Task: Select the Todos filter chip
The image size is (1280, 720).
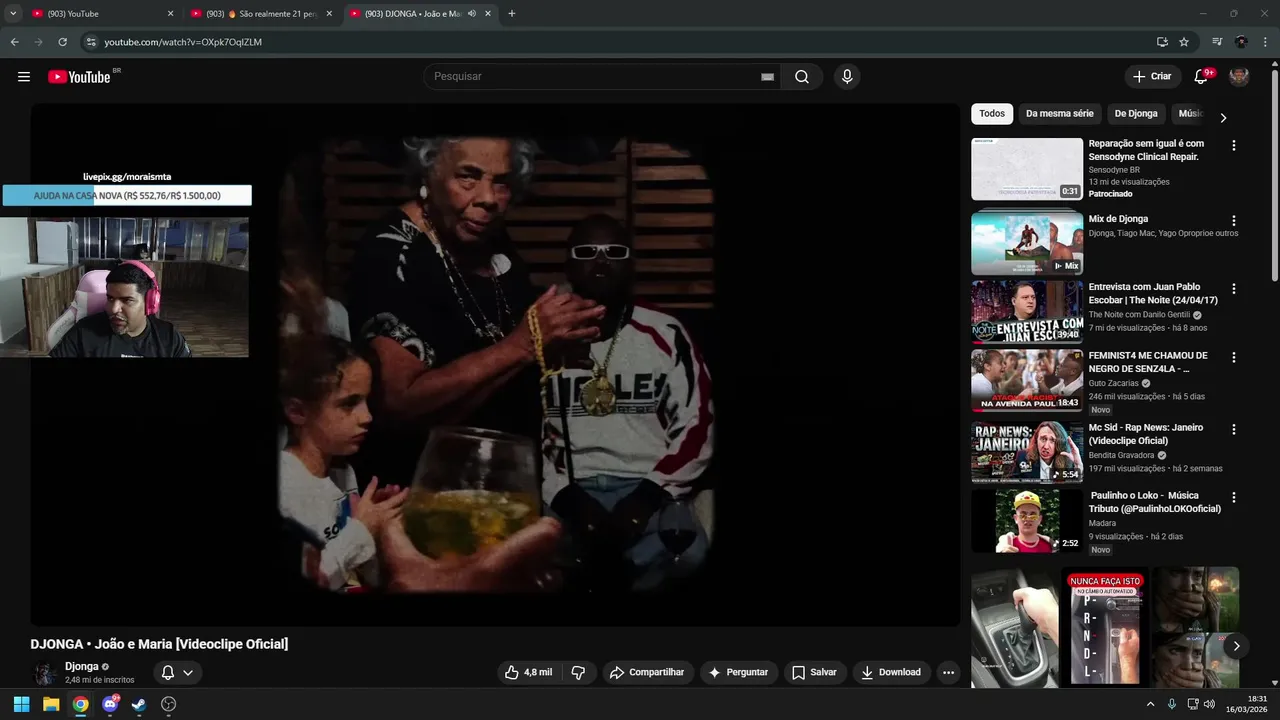Action: (x=992, y=114)
